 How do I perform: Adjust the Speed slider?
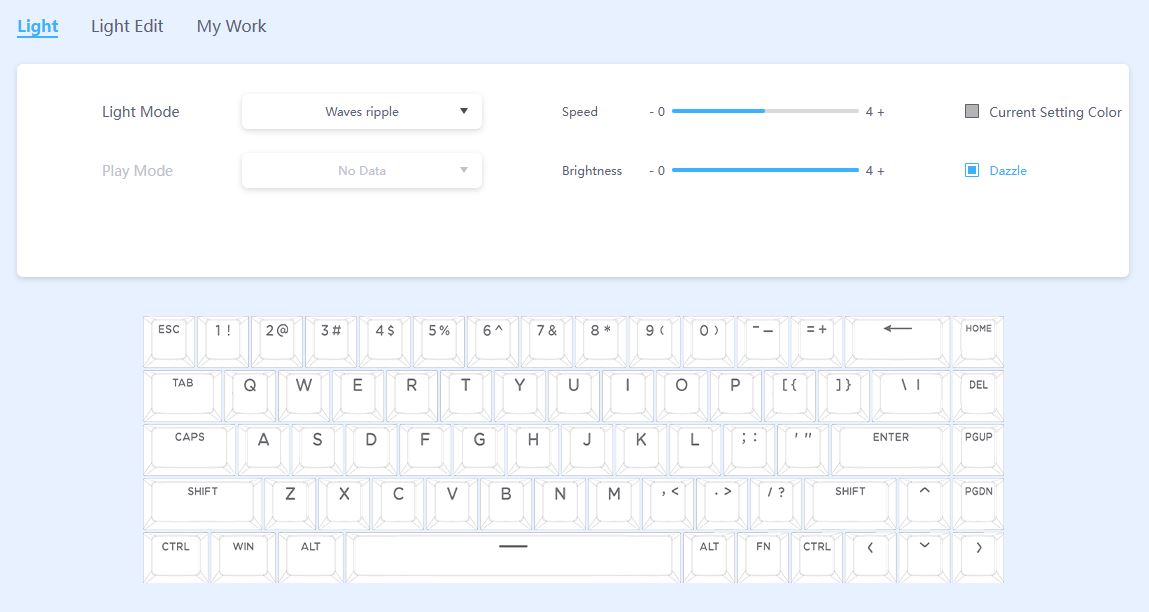point(765,112)
